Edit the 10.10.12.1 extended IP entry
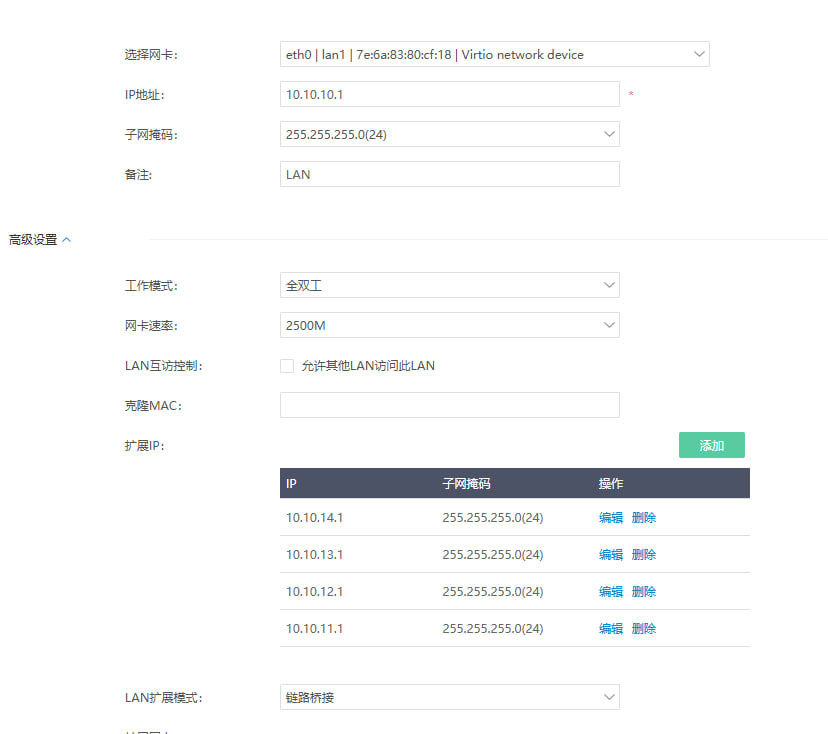The image size is (828, 734). tap(610, 592)
